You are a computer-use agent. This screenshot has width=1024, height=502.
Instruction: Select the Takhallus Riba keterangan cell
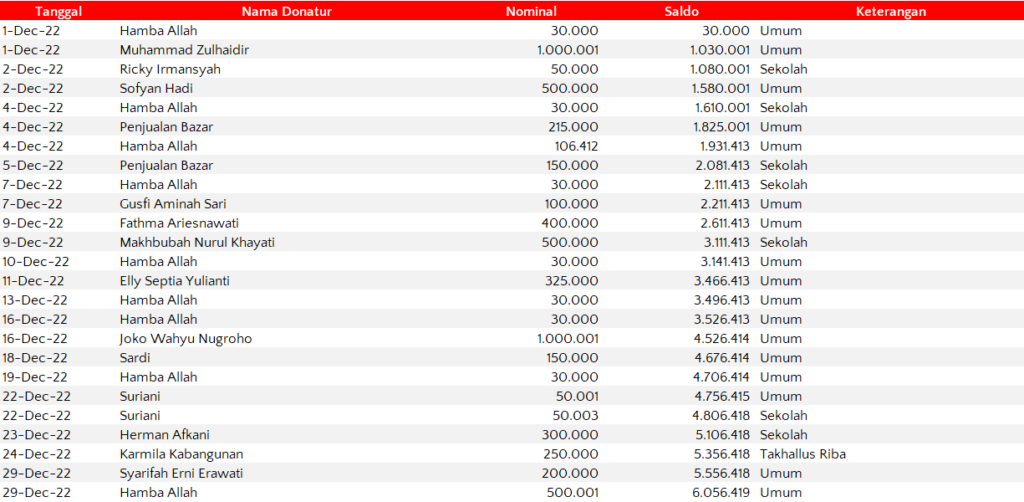(x=803, y=454)
